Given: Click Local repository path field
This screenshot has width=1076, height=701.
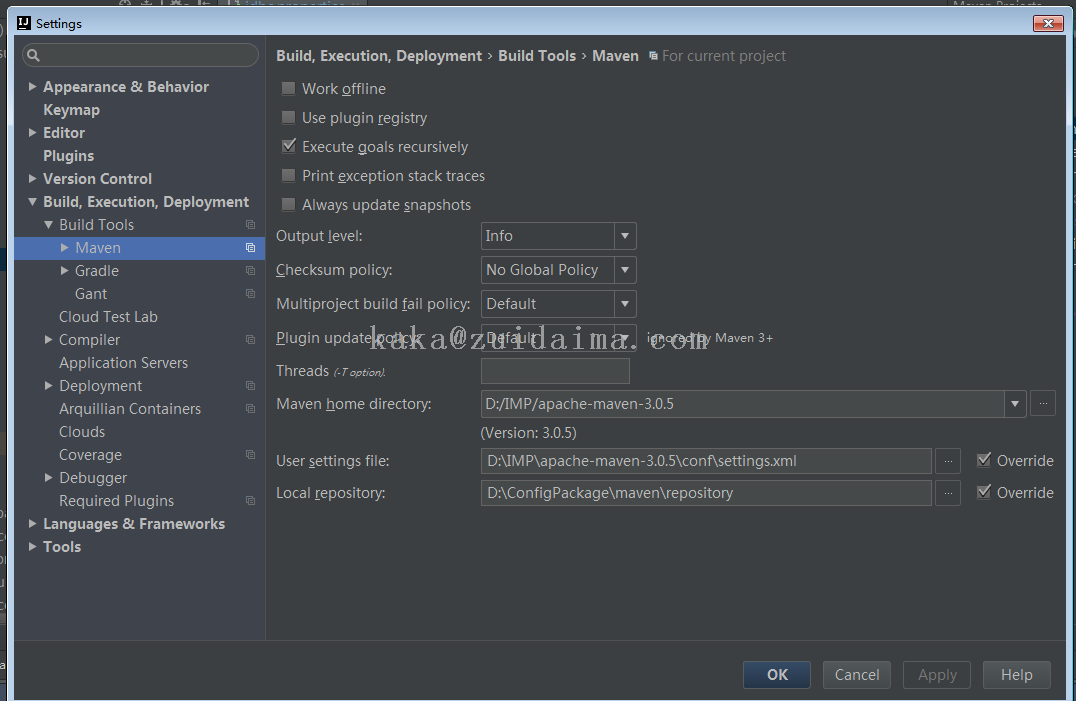Looking at the screenshot, I should 706,493.
